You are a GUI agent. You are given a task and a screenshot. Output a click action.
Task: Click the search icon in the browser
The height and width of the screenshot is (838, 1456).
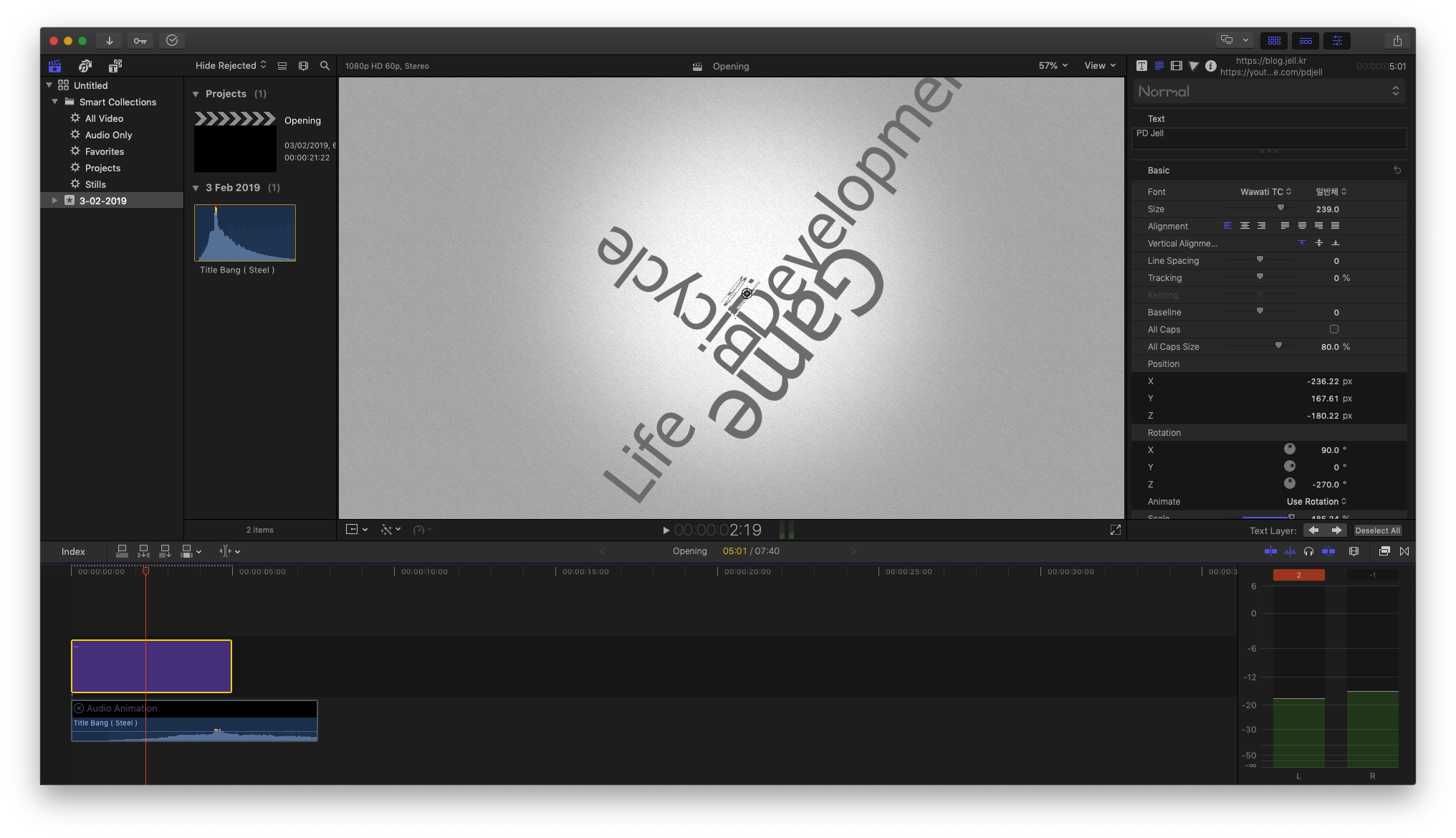click(325, 65)
